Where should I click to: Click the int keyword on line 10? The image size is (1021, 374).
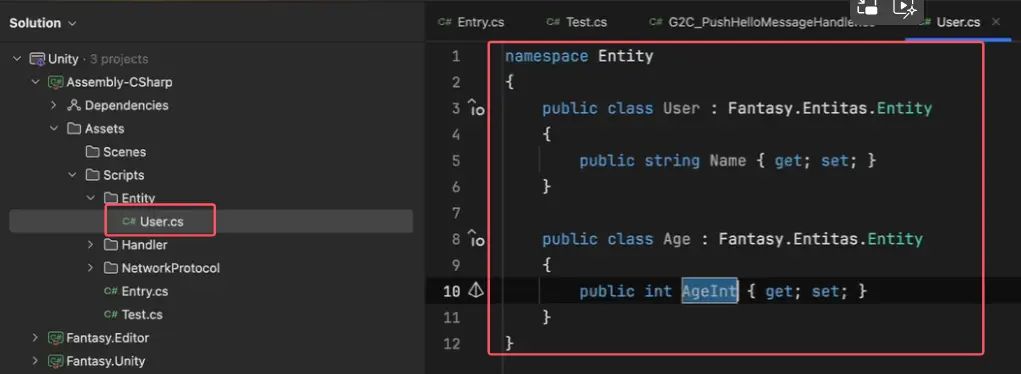click(x=658, y=291)
